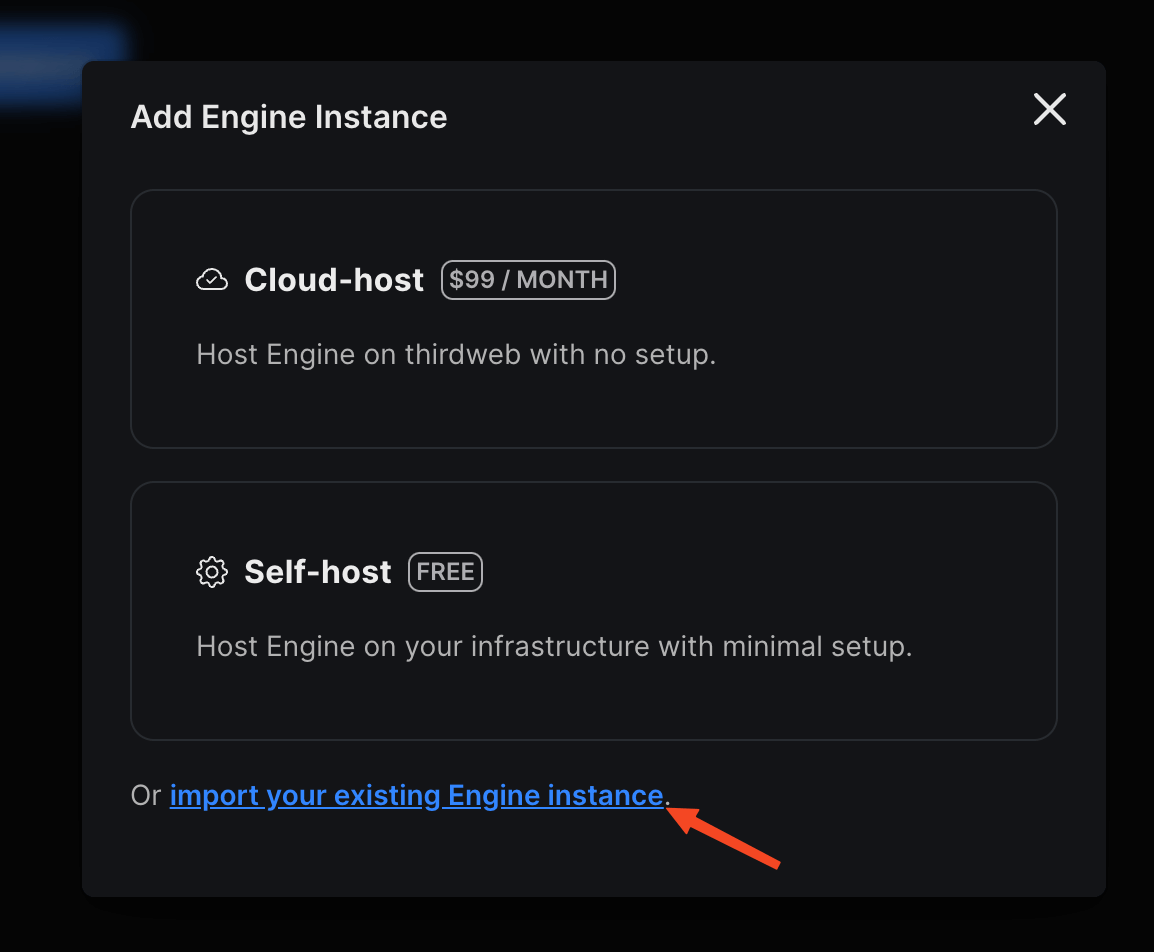
Task: Click the settings cog beside Self-host label
Action: point(211,571)
